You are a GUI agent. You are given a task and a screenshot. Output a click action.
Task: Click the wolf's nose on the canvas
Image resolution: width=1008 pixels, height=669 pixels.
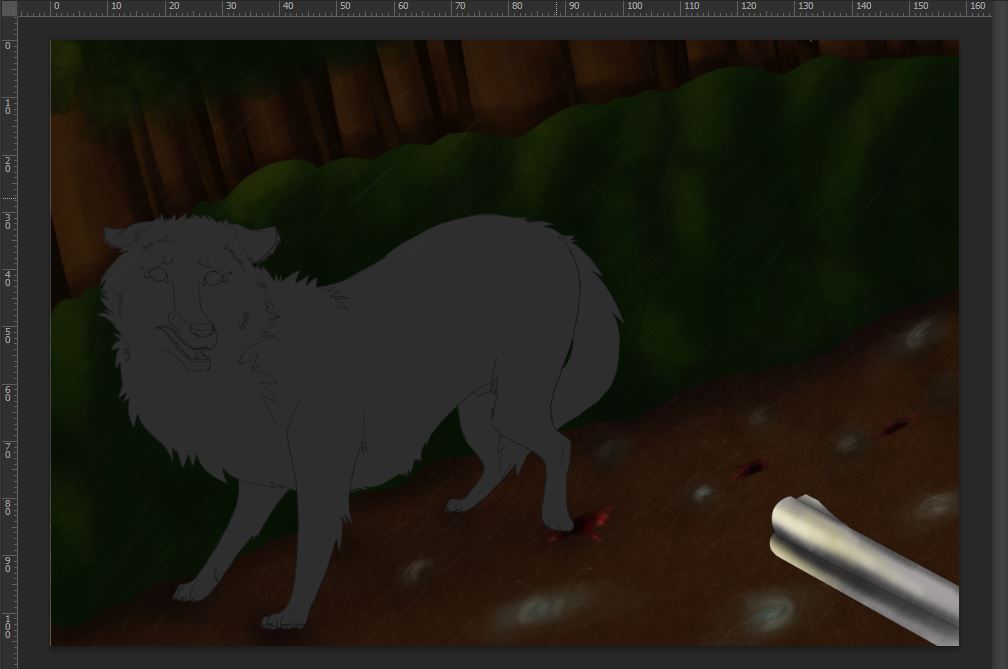(x=202, y=328)
